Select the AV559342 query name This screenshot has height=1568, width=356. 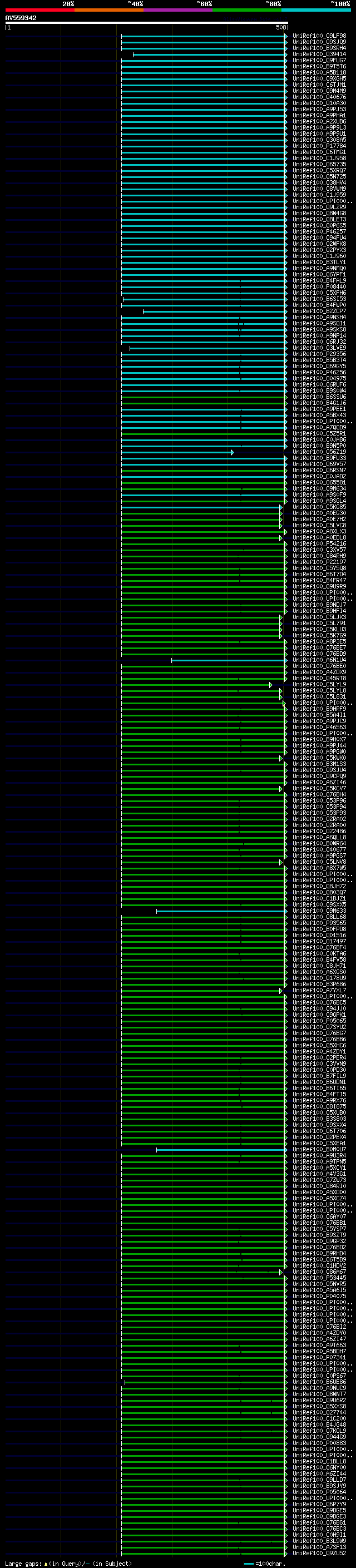[21, 18]
